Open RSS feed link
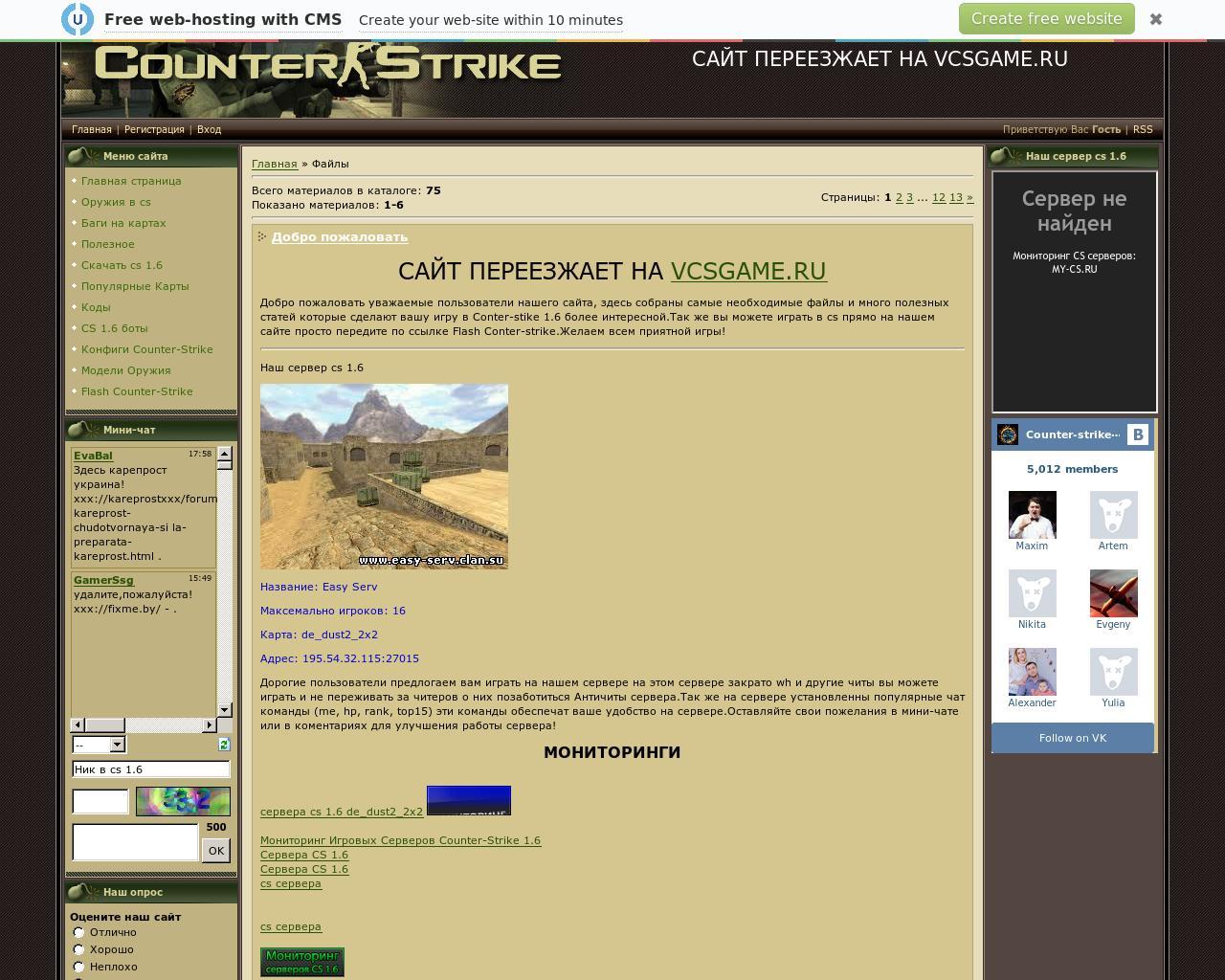Image resolution: width=1225 pixels, height=980 pixels. coord(1143,129)
